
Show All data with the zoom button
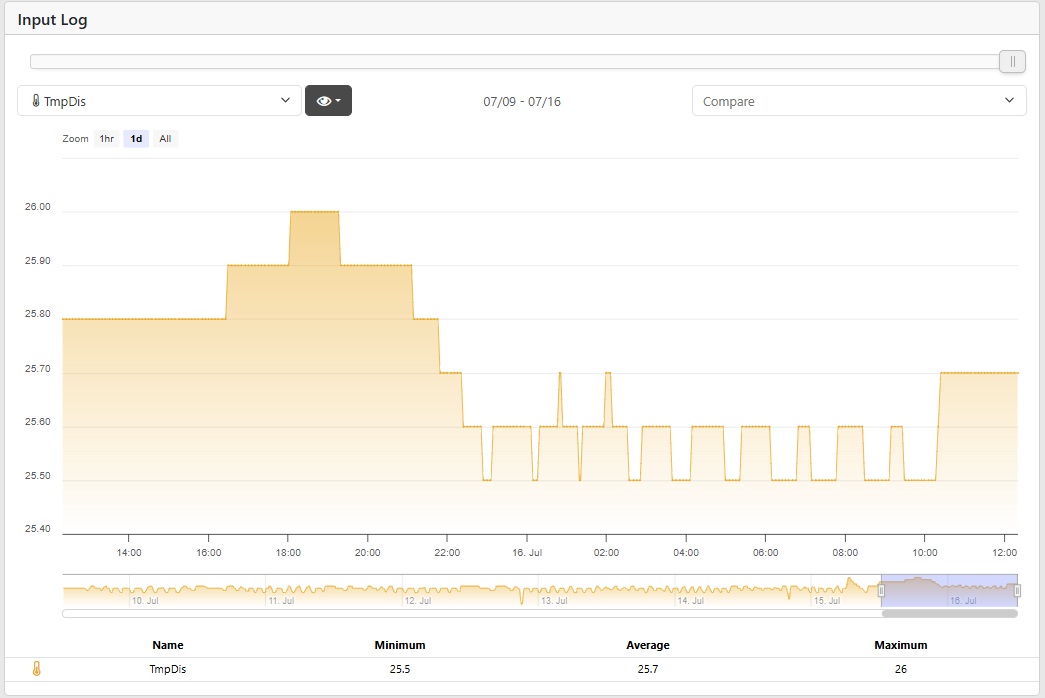point(165,139)
